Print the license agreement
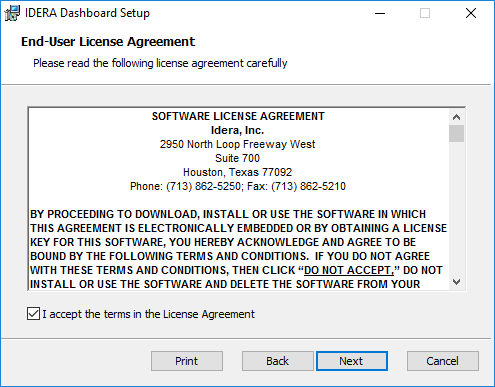Viewport: 495px width, 387px height. click(x=187, y=361)
